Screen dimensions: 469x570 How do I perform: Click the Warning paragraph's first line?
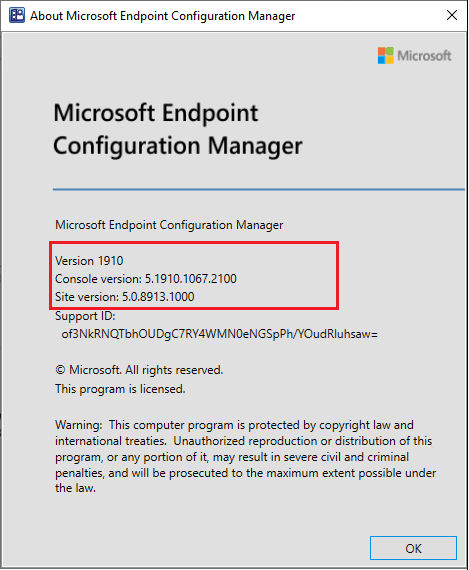[x=234, y=425]
